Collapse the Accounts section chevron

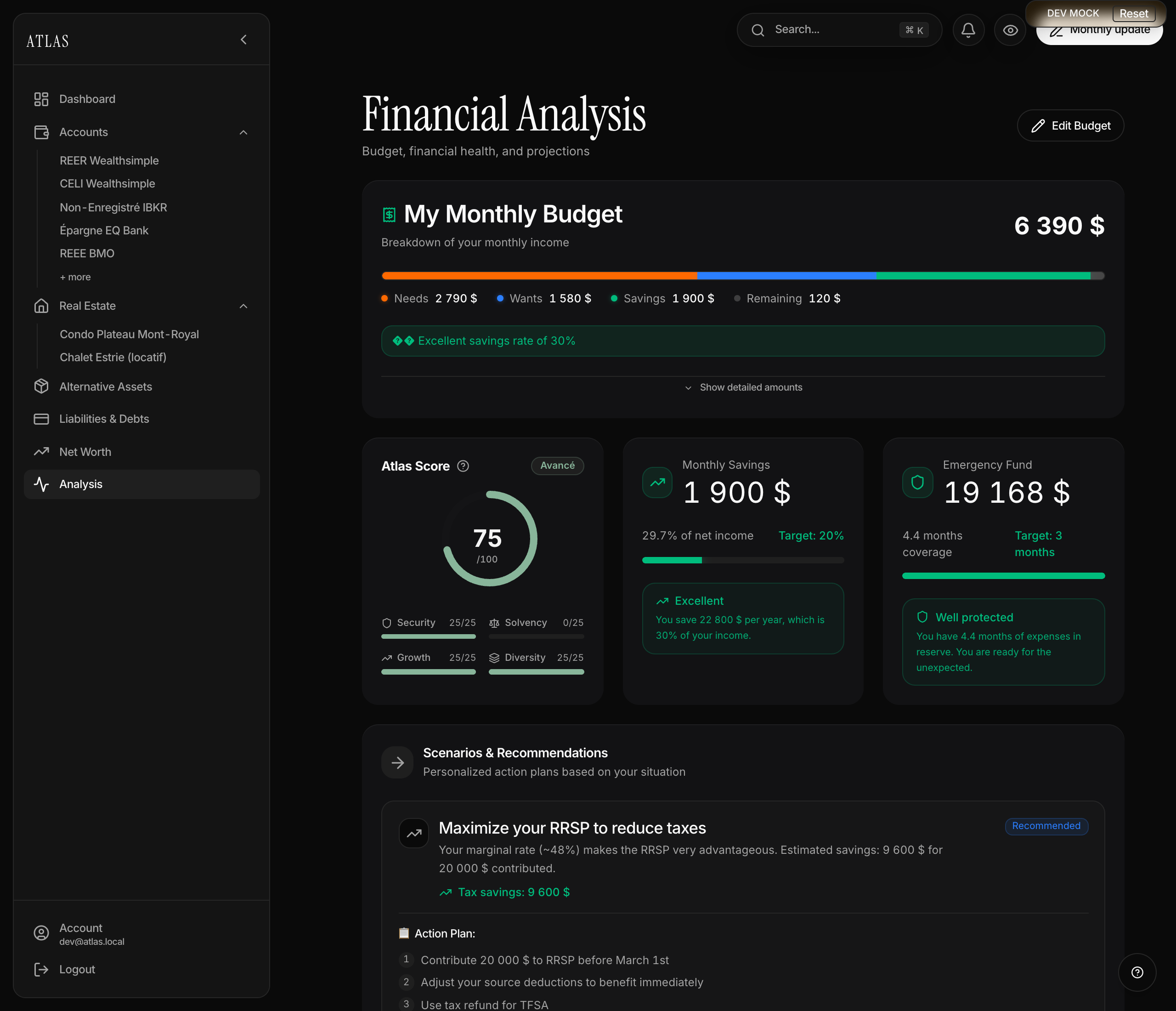[243, 132]
